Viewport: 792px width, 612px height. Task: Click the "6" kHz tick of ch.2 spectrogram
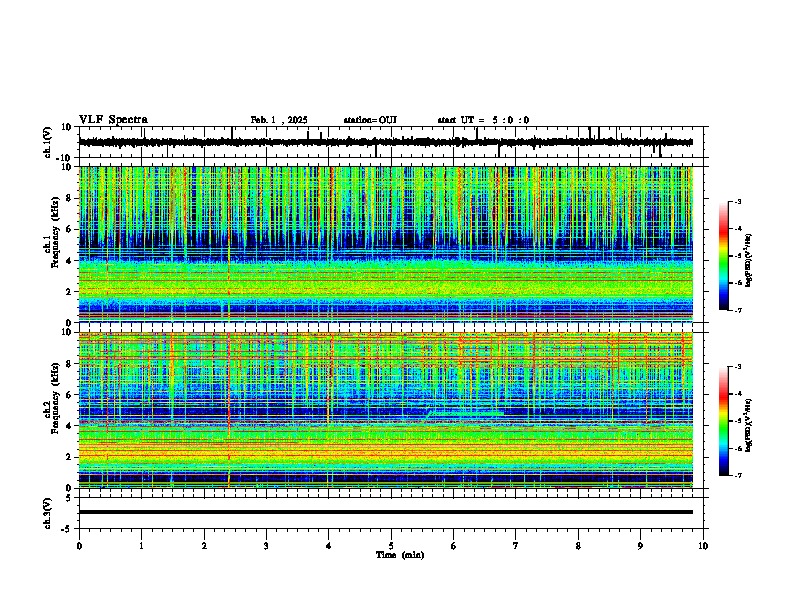(x=69, y=395)
